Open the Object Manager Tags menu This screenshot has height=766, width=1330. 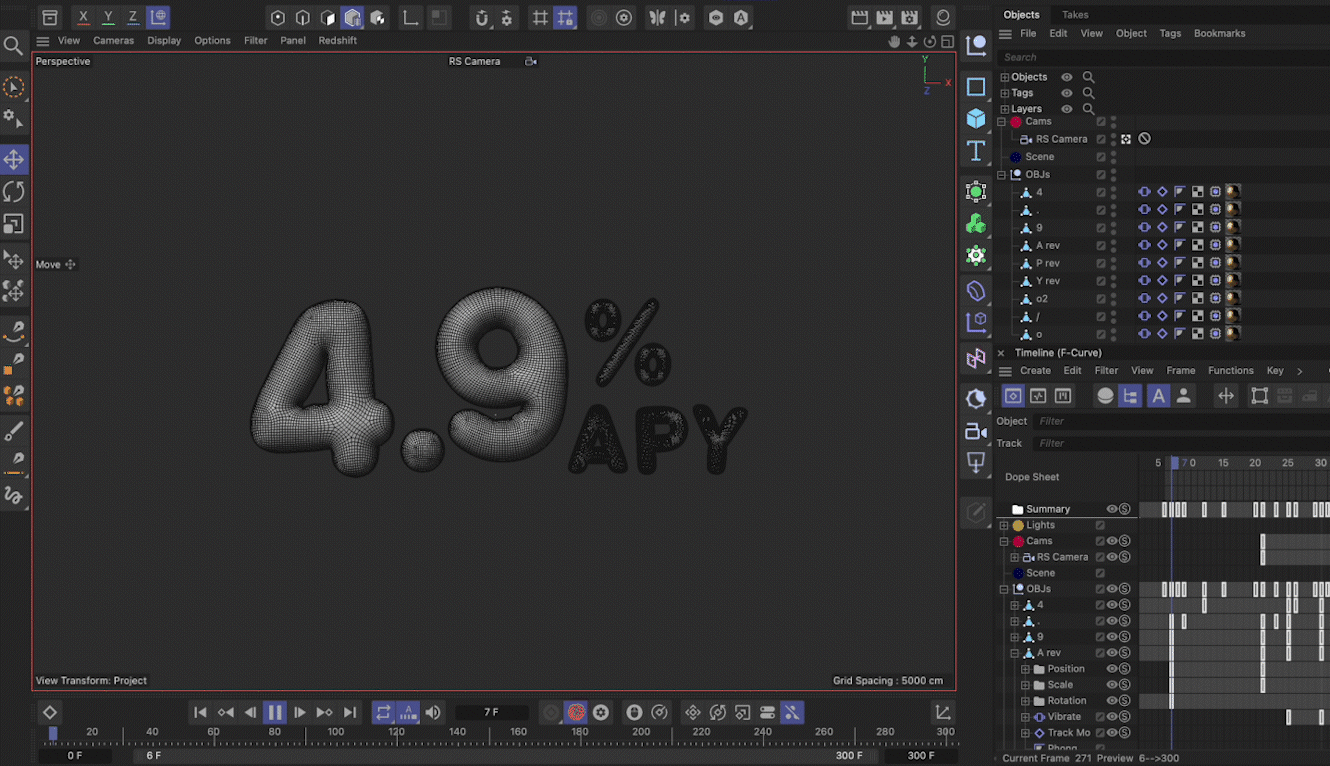pyautogui.click(x=1170, y=33)
